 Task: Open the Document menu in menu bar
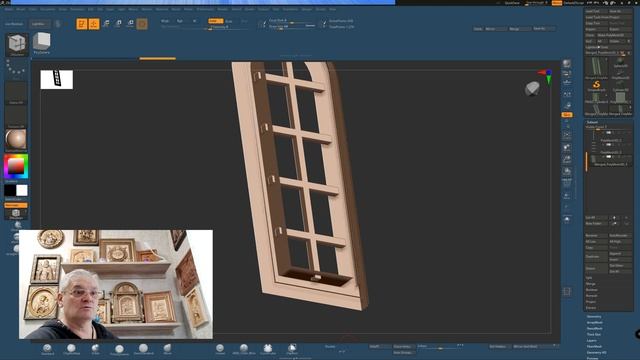tap(47, 9)
